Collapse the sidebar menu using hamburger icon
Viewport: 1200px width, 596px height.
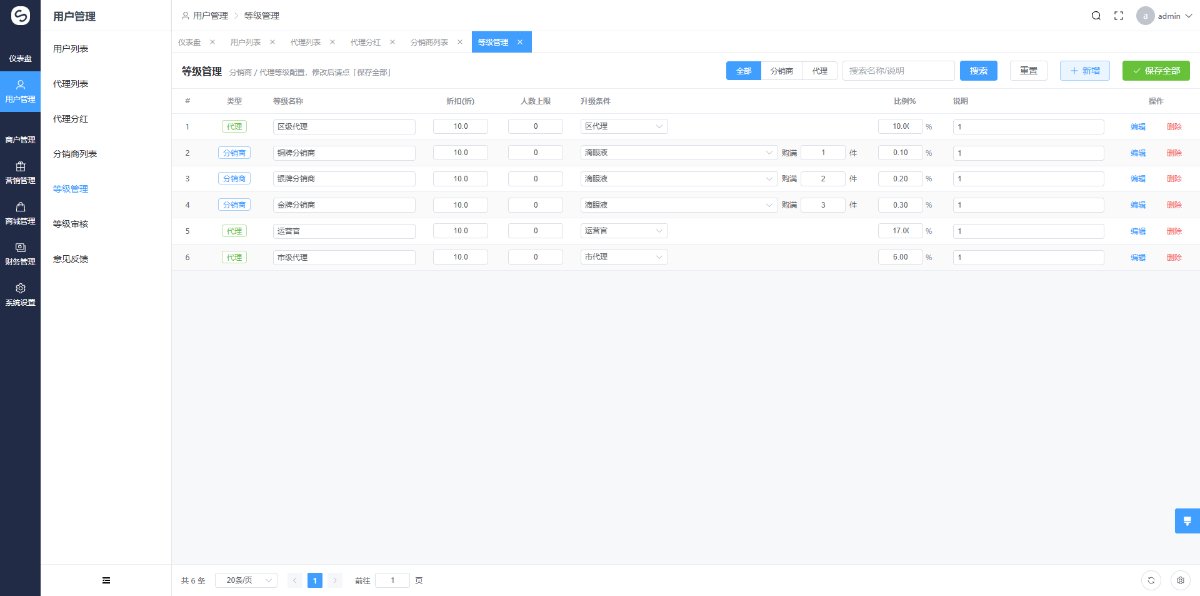(x=106, y=580)
